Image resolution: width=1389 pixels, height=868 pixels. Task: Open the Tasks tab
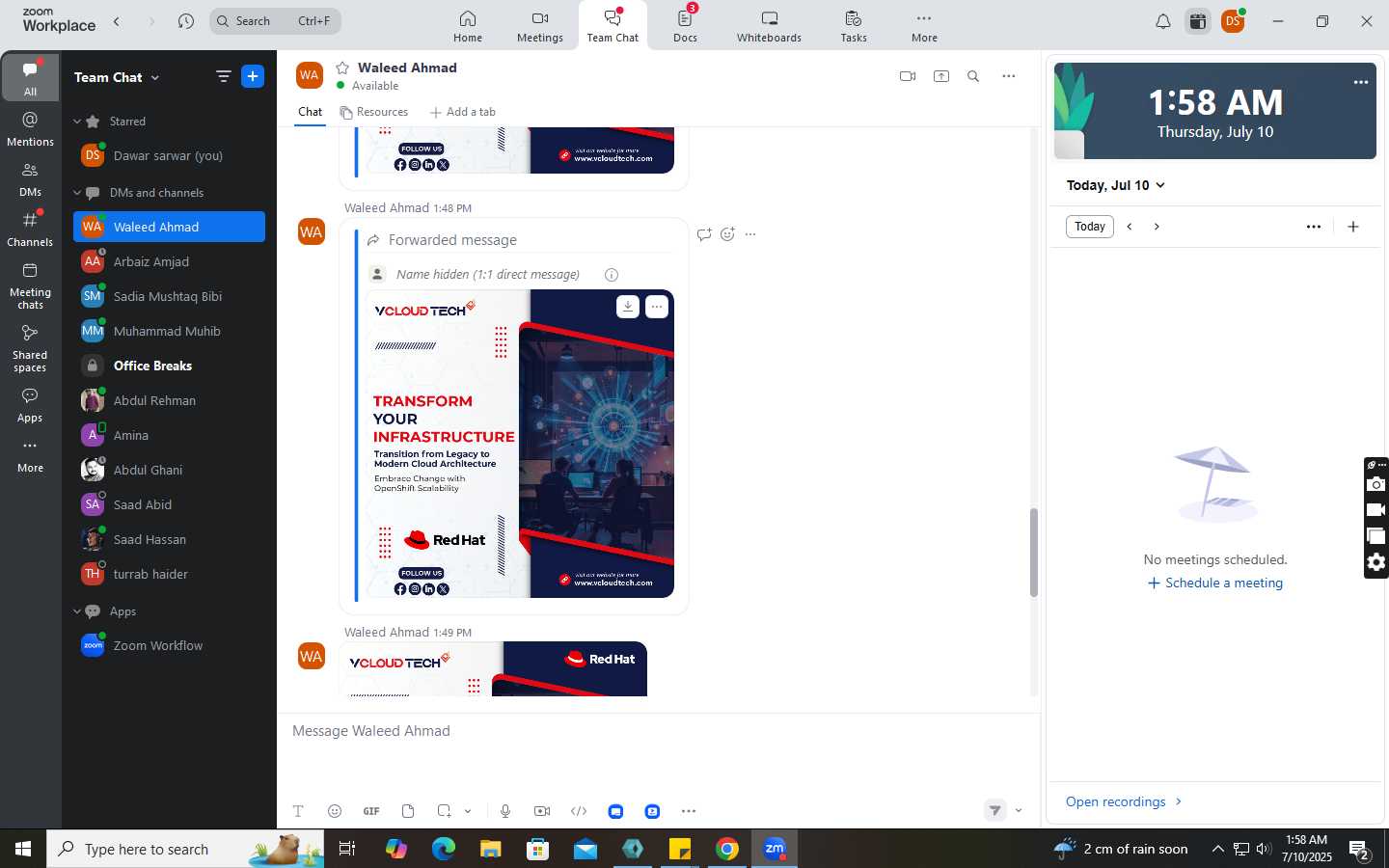click(854, 26)
